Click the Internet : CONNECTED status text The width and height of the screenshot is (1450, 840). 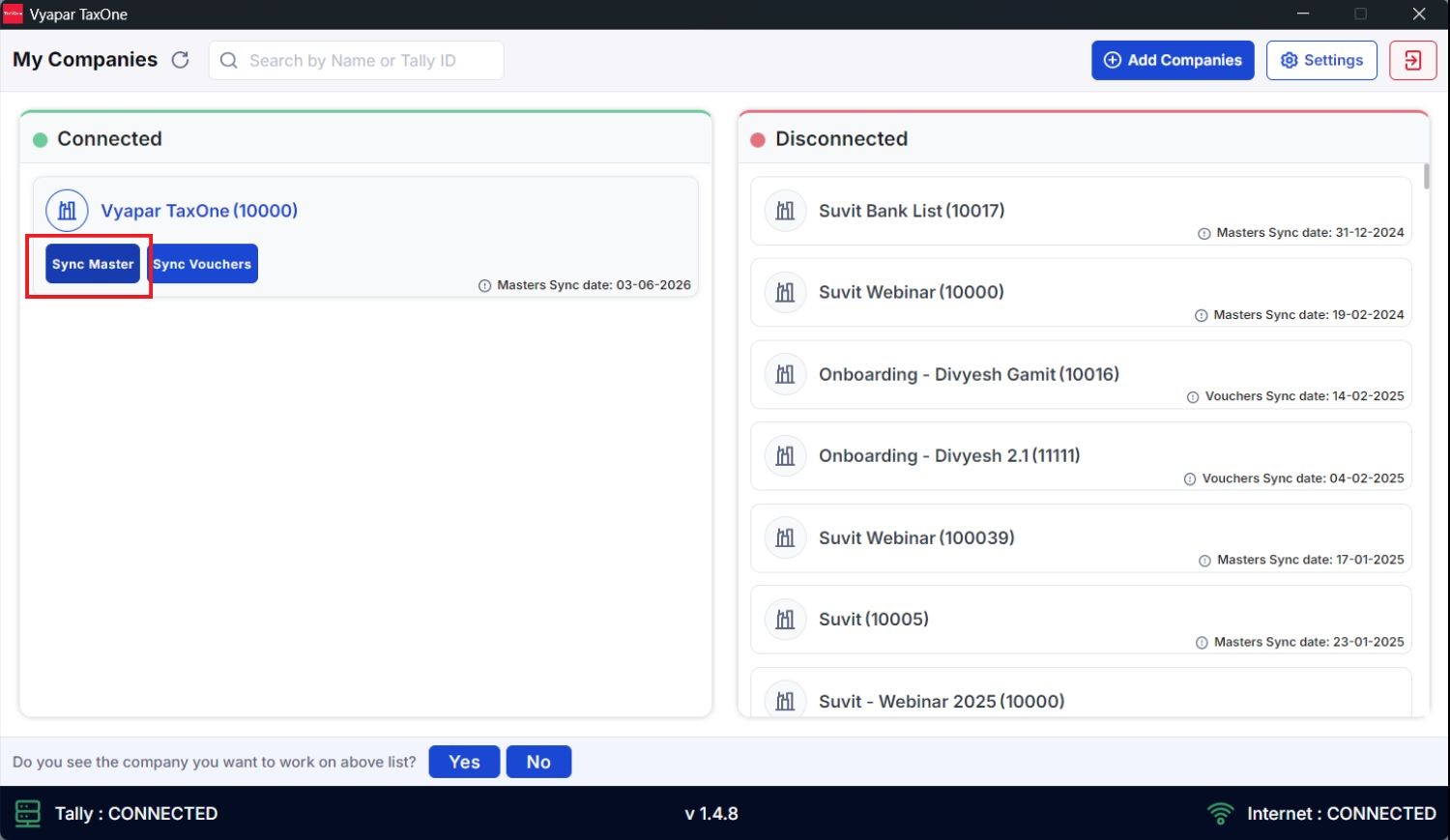(x=1342, y=814)
